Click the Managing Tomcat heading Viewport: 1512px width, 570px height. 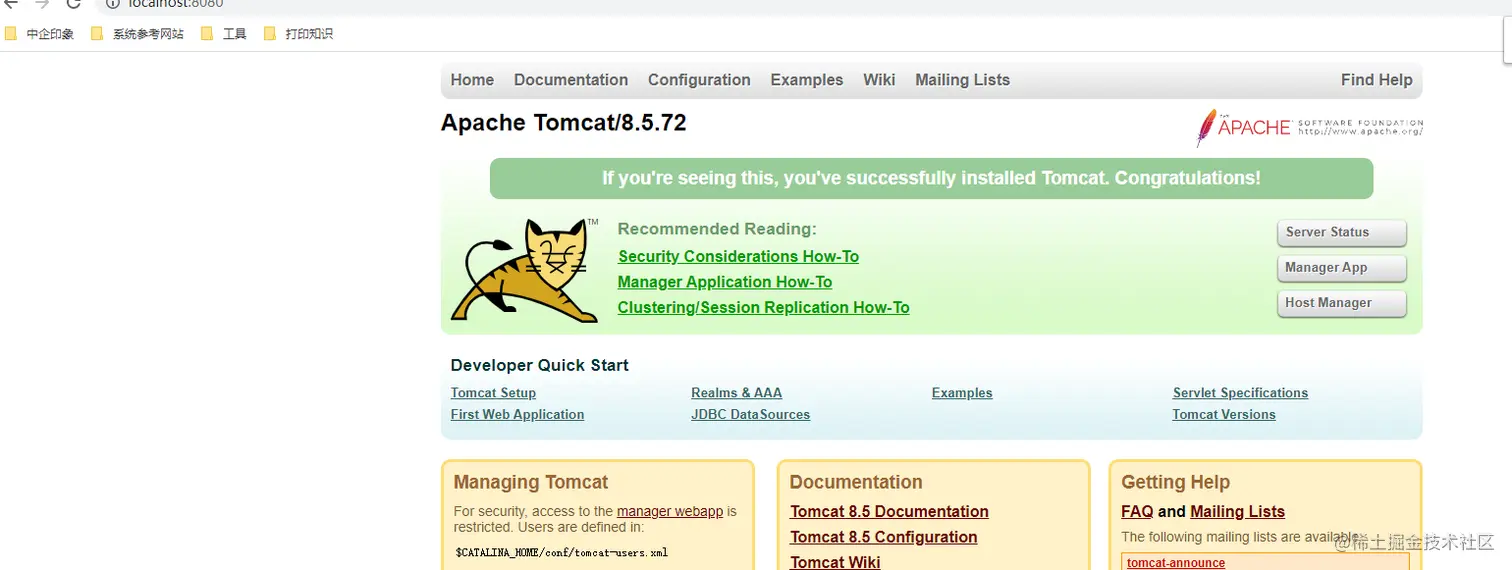(x=531, y=483)
